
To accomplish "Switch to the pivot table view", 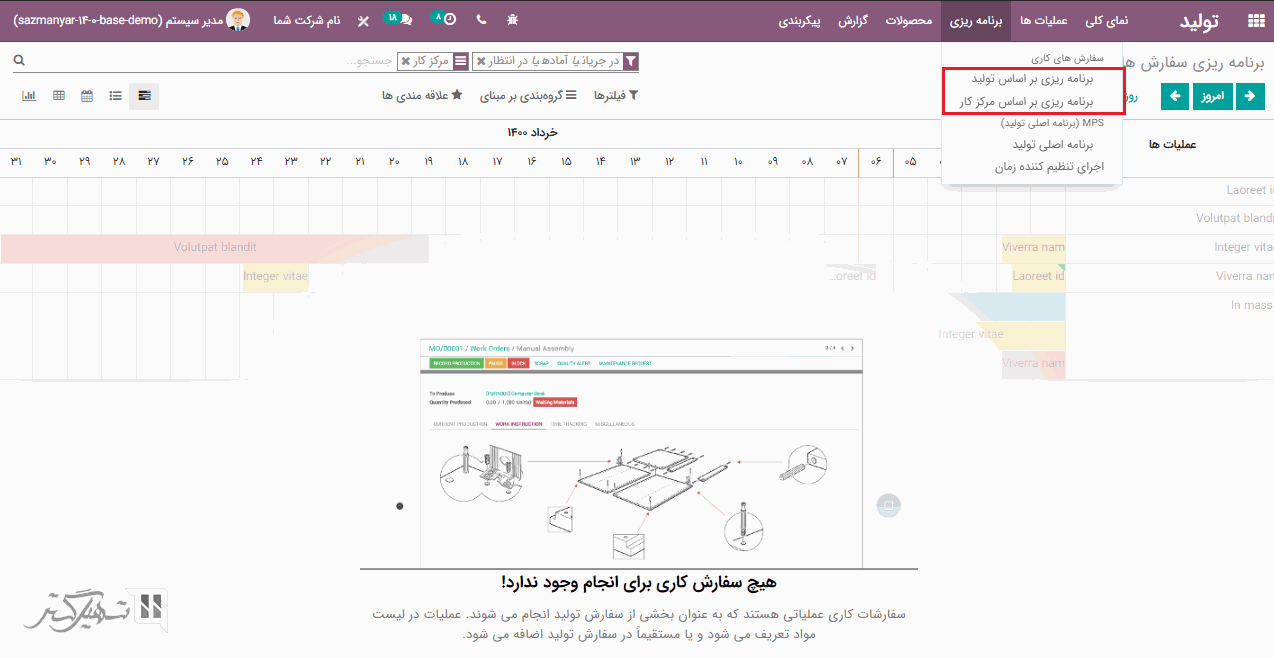I will (x=59, y=96).
